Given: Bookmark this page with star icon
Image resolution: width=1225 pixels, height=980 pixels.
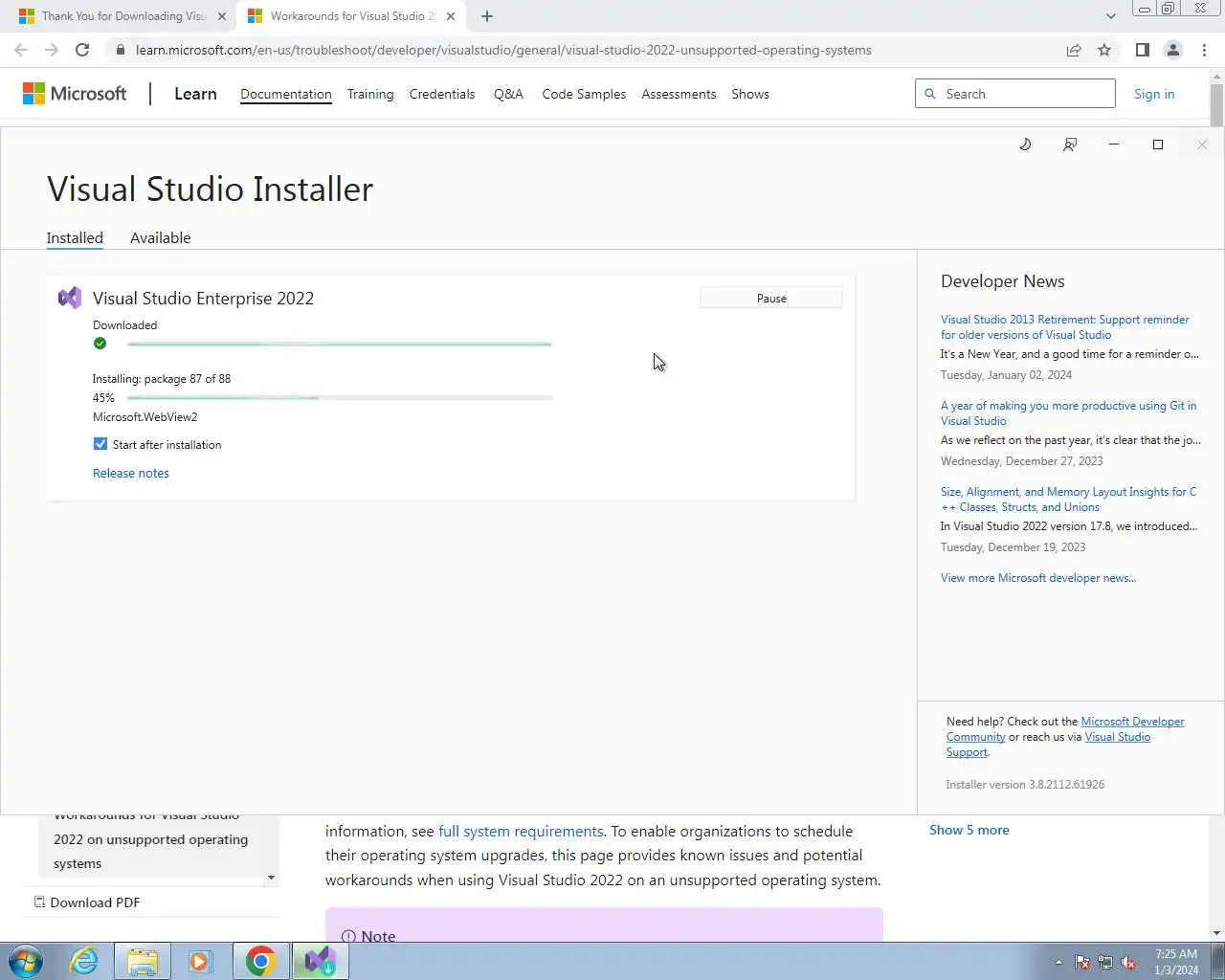Looking at the screenshot, I should tap(1104, 50).
